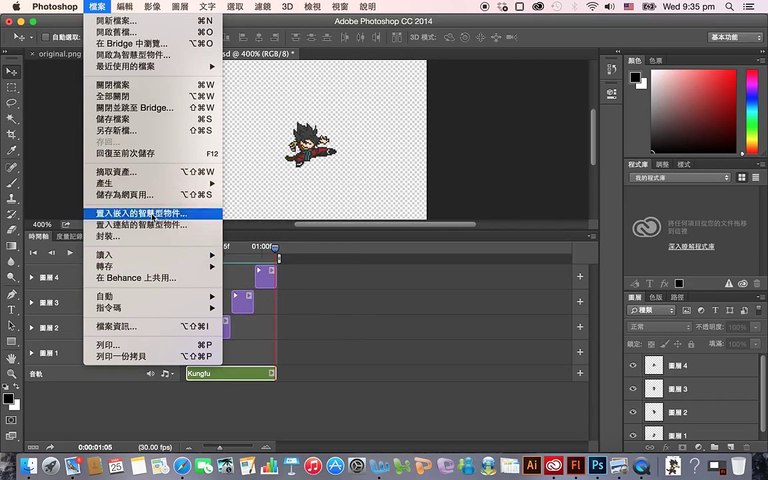
Task: Hide layer 圖層 2 in Layers panel
Action: tap(632, 411)
